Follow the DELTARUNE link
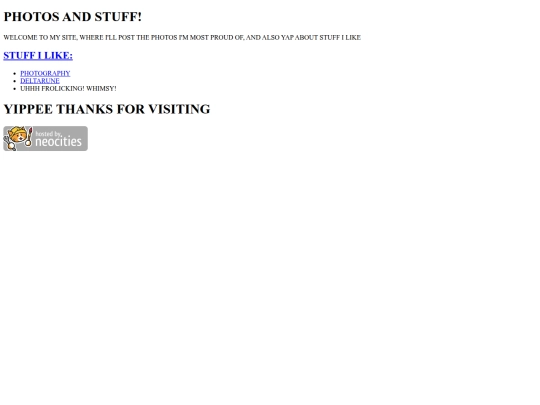The image size is (540, 405). [40, 81]
